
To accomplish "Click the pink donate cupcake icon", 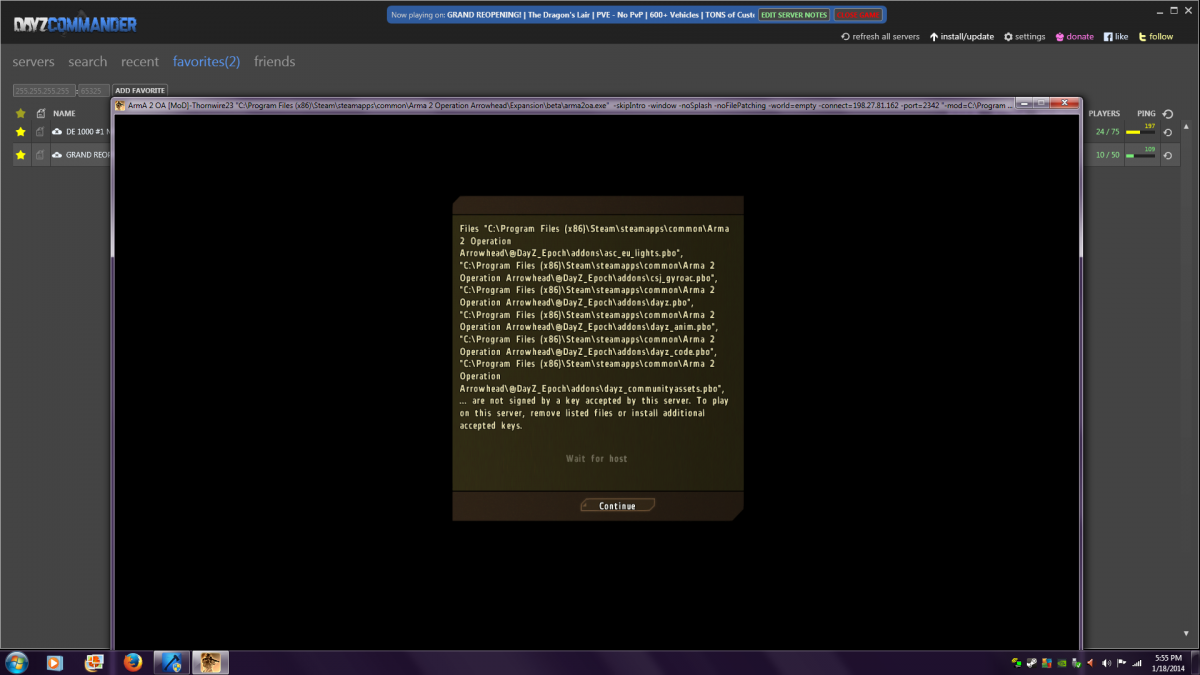I will click(1060, 37).
